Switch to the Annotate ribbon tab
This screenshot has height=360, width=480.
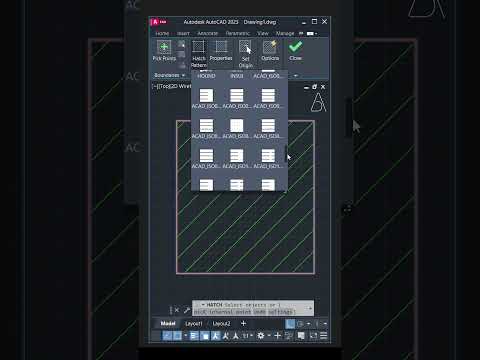pyautogui.click(x=208, y=33)
